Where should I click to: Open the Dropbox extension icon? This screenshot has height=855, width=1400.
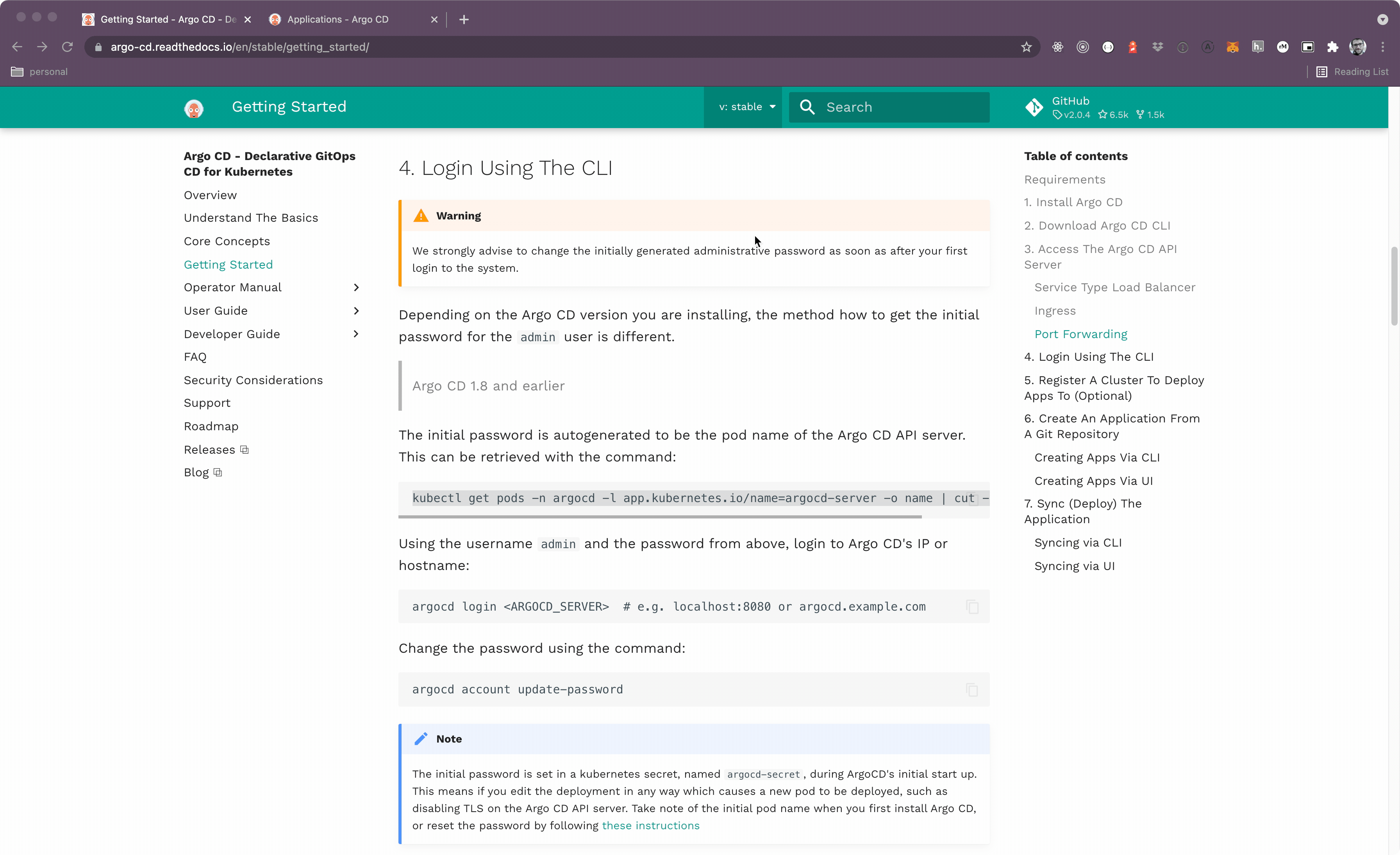click(x=1157, y=47)
